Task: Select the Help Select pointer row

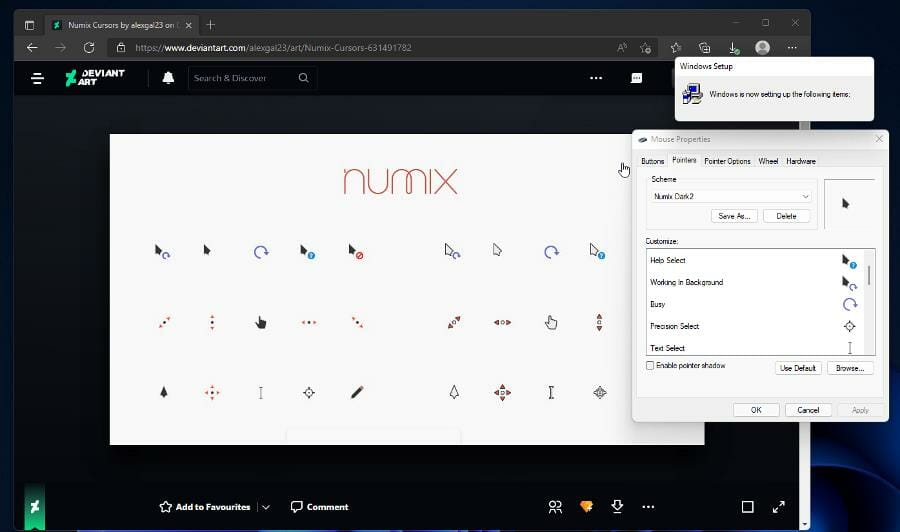Action: click(756, 261)
